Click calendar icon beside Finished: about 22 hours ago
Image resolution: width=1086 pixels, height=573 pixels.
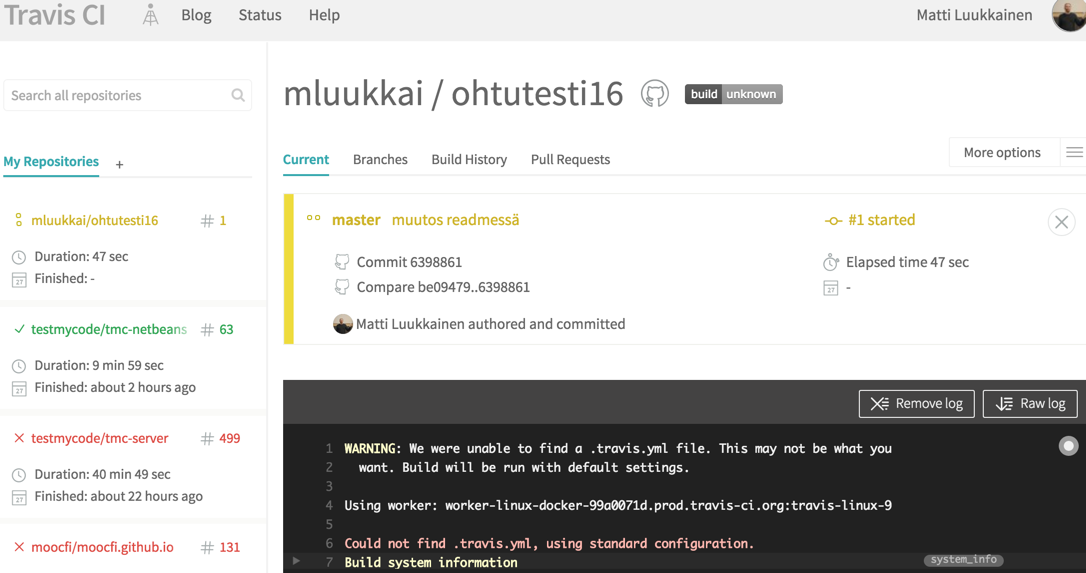19,497
